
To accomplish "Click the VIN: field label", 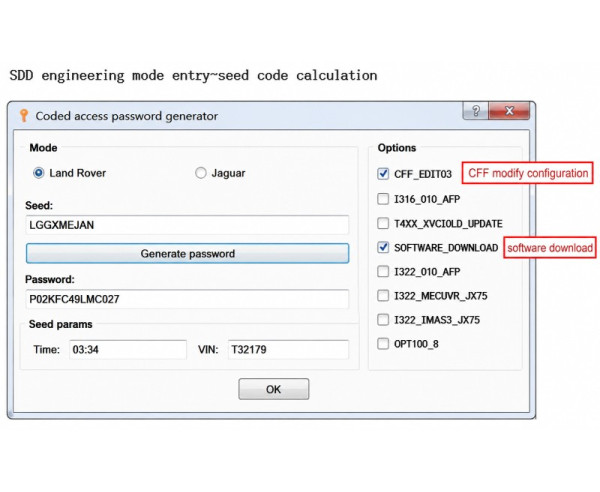I will point(208,349).
